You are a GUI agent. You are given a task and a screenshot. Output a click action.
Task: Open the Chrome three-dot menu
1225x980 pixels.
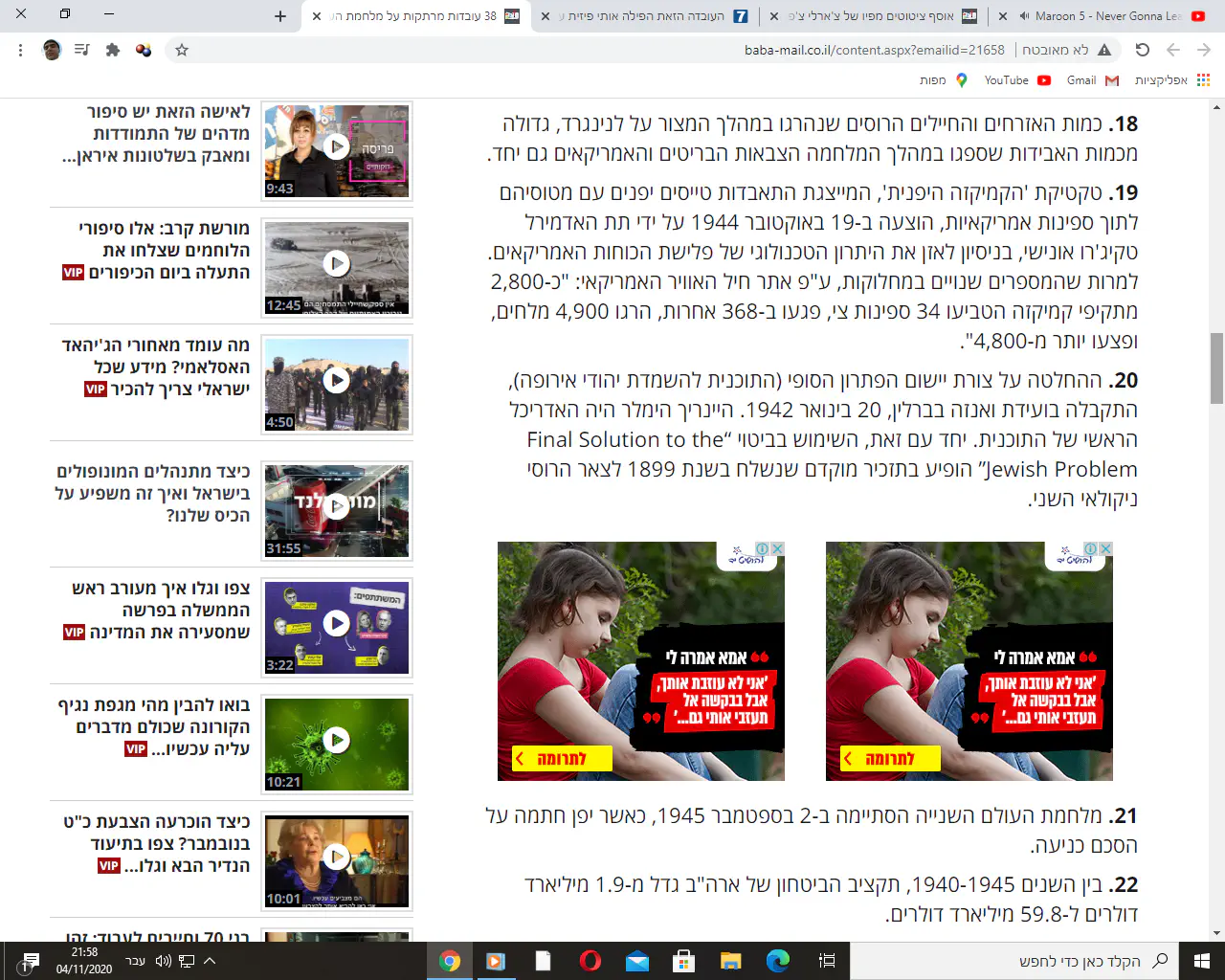[20, 50]
